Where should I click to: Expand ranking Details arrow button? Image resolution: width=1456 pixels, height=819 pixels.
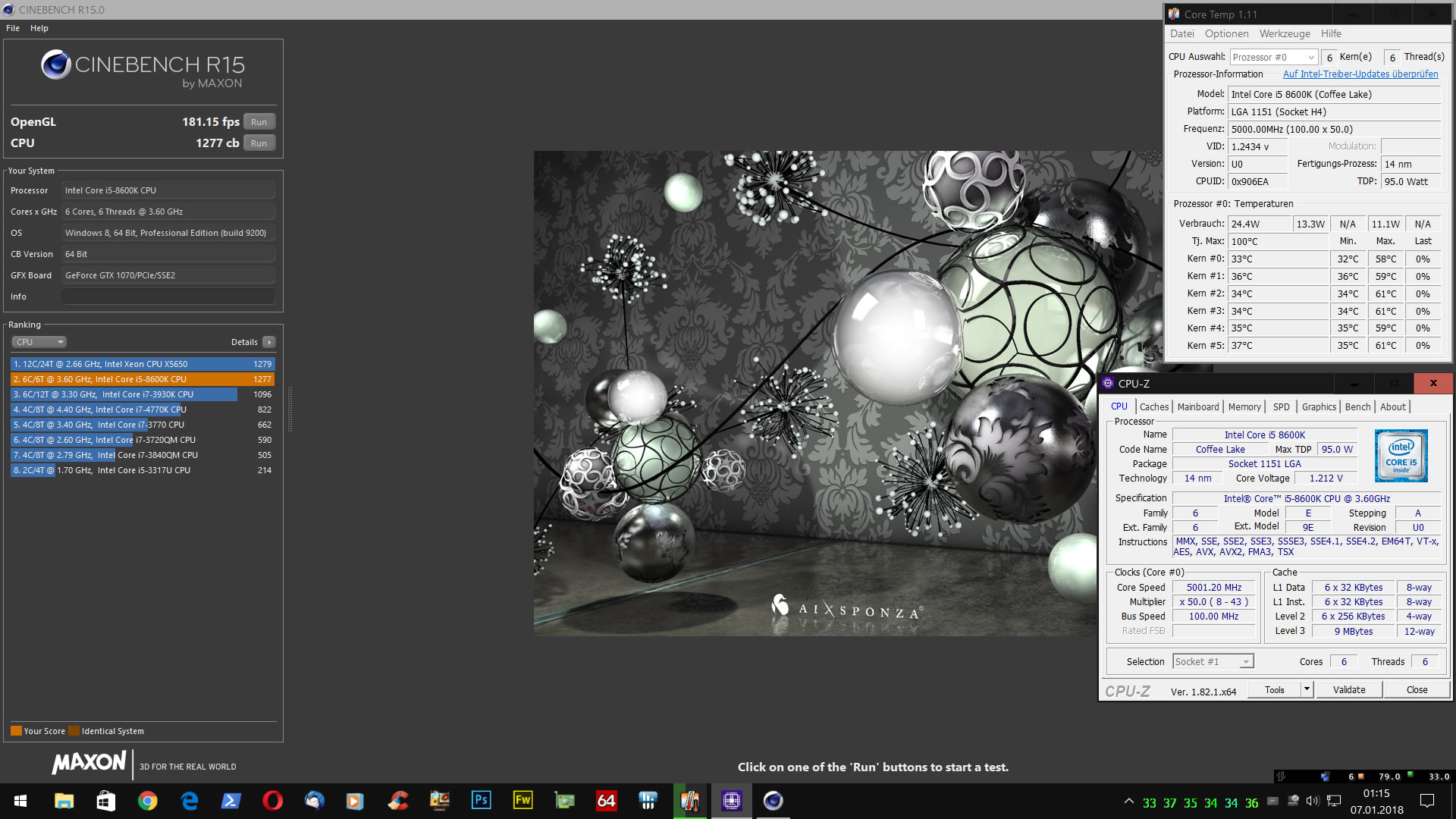coord(269,342)
